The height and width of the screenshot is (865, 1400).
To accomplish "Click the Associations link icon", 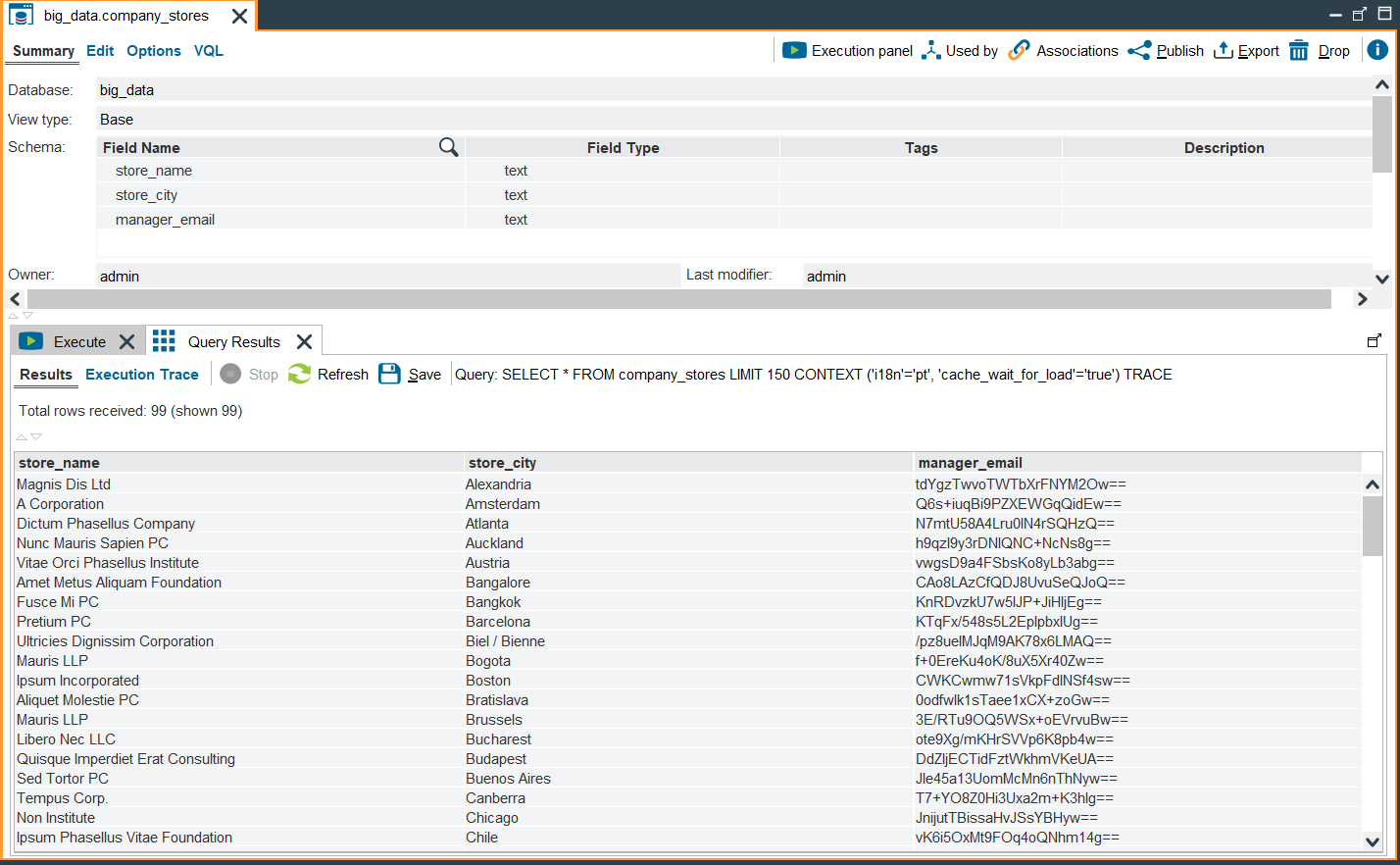I will pos(1020,50).
